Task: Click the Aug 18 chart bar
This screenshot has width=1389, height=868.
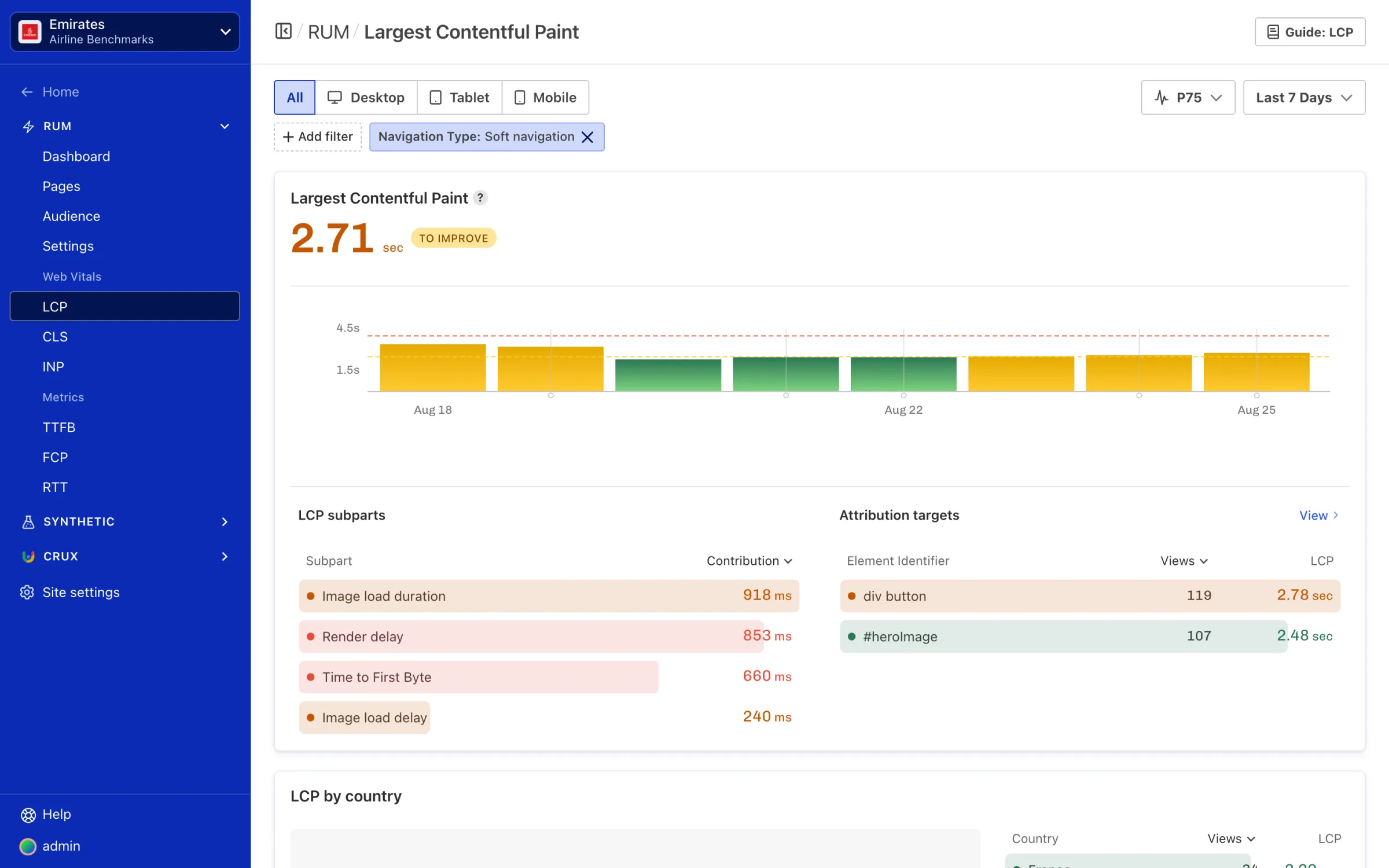Action: (x=433, y=367)
